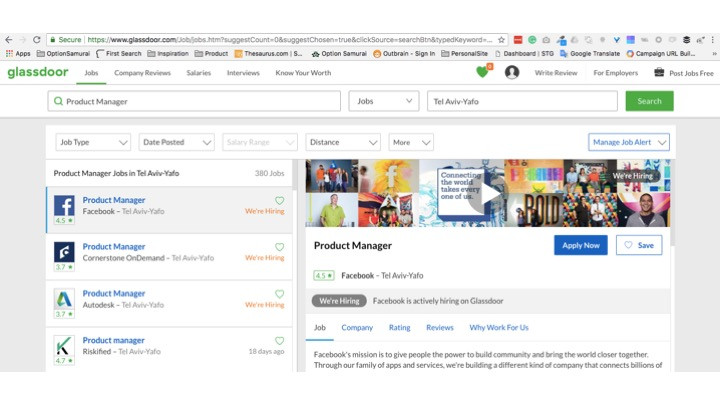Open the Salary Range dropdown
The image size is (720, 405).
pyautogui.click(x=260, y=142)
